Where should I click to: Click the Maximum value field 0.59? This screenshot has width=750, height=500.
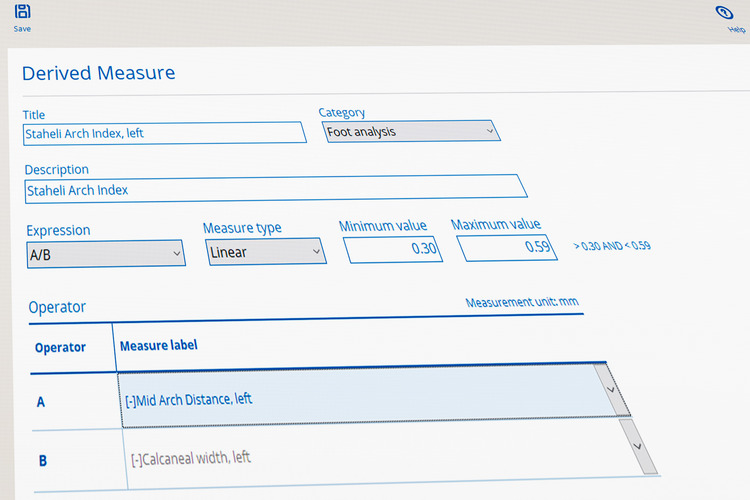[507, 247]
